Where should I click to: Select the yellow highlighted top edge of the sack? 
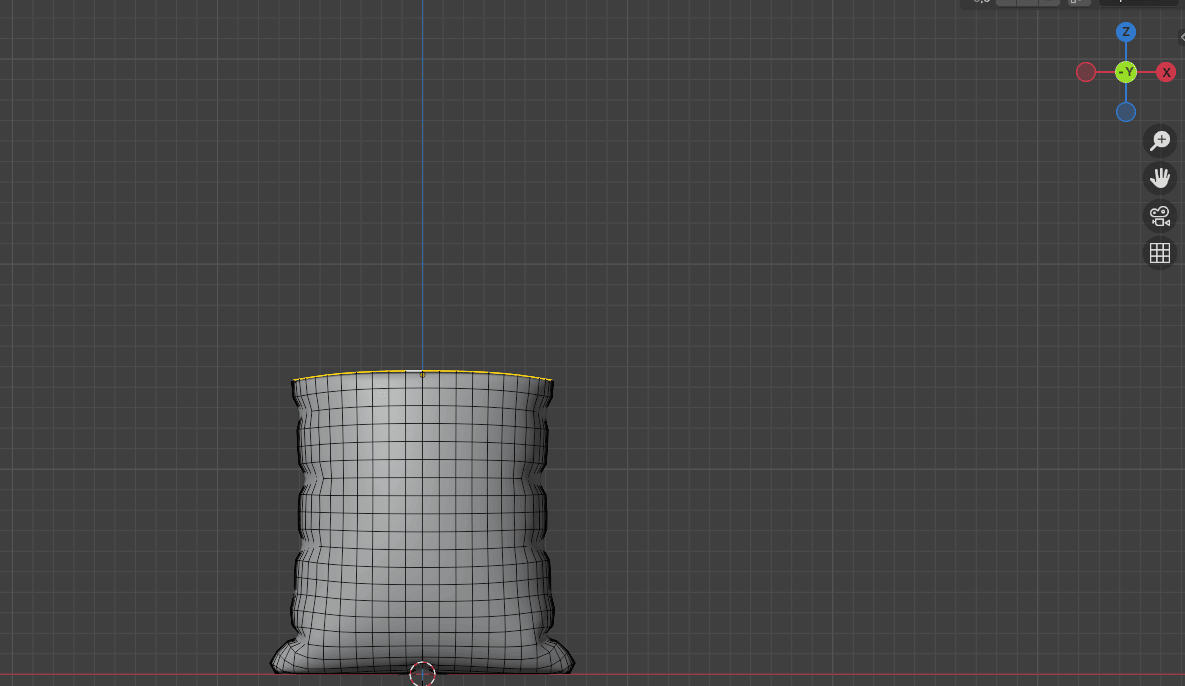480,373
